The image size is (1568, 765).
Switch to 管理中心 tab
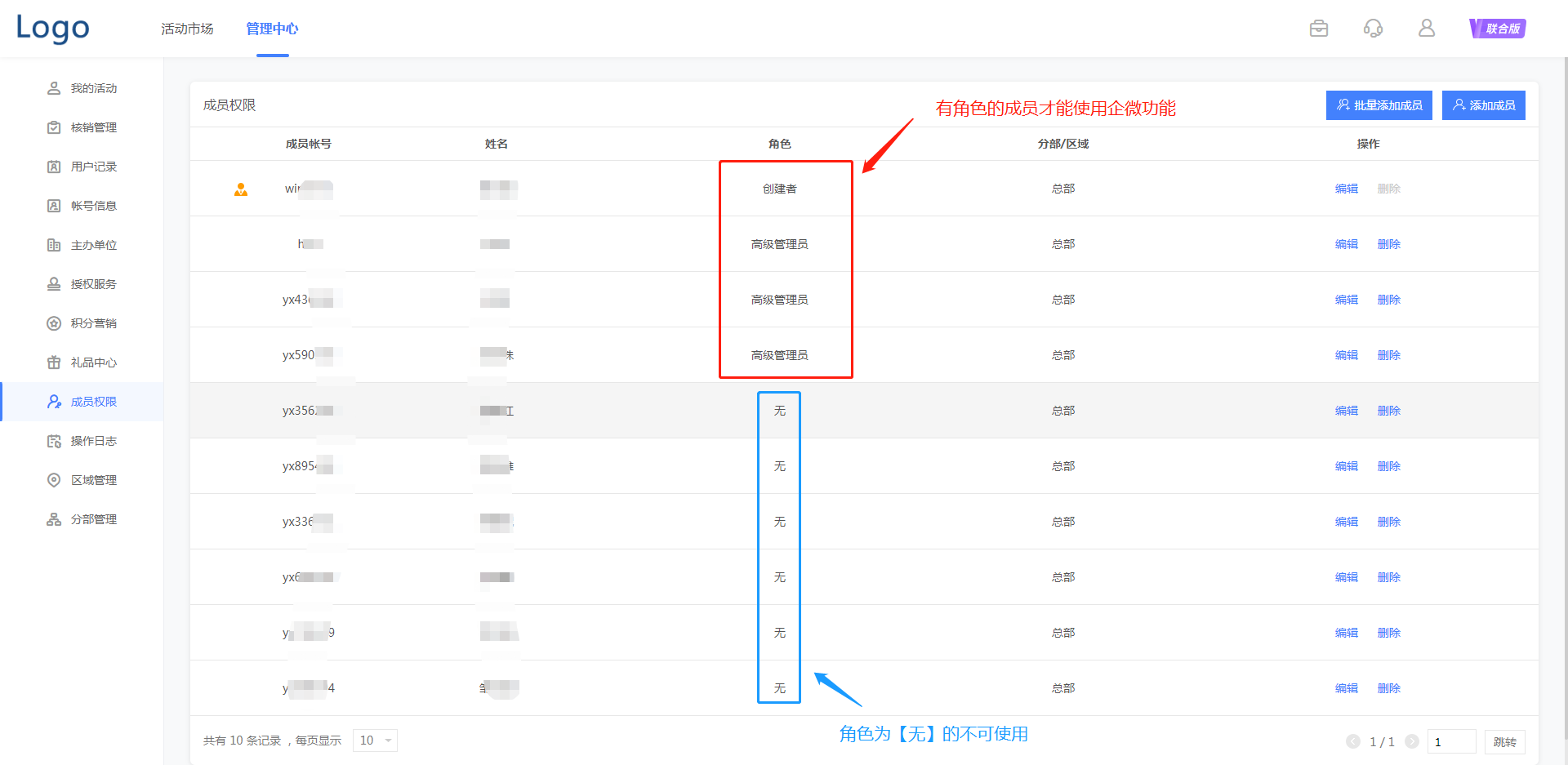(x=273, y=29)
